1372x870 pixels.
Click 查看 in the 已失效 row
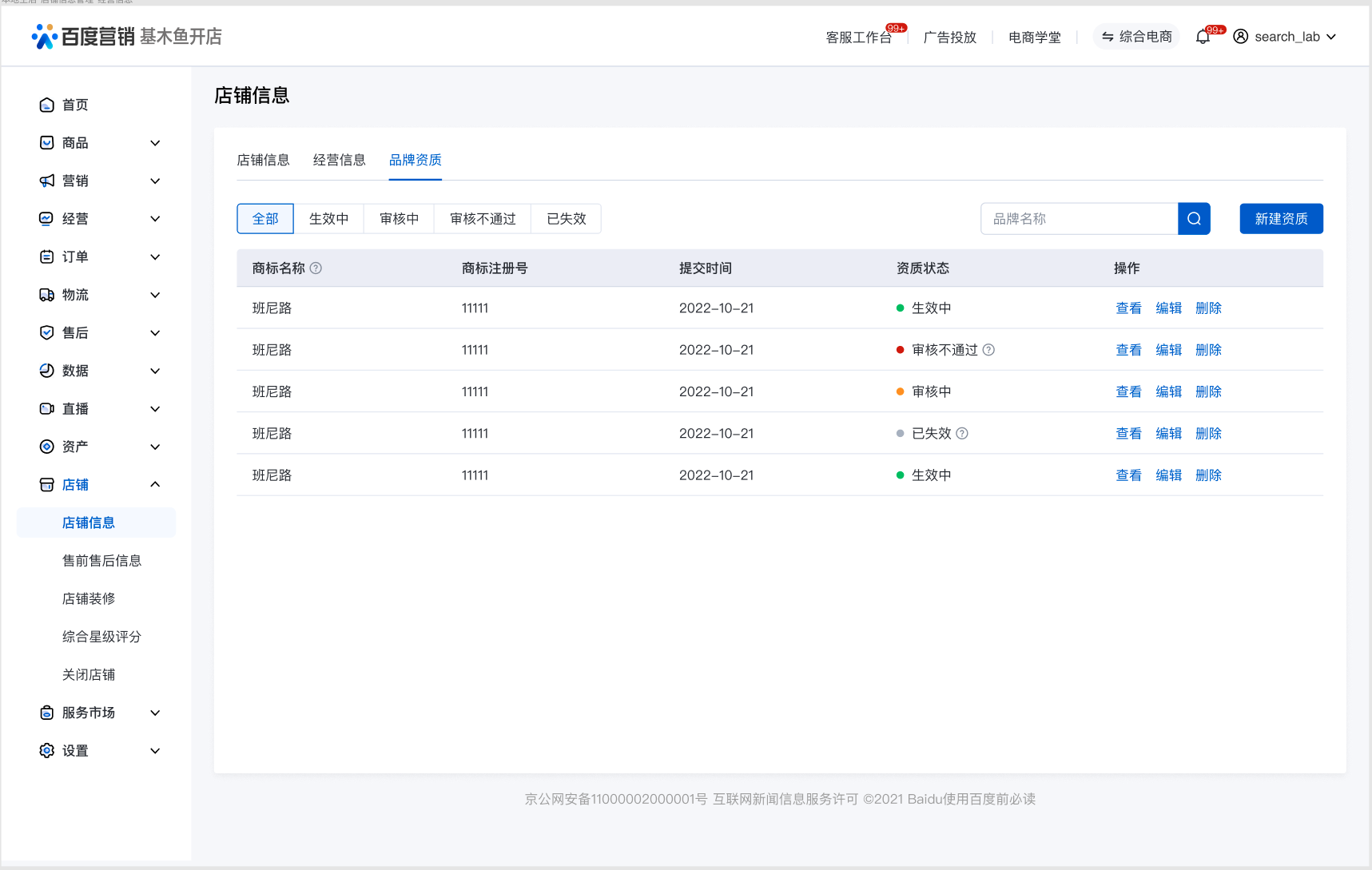tap(1128, 433)
